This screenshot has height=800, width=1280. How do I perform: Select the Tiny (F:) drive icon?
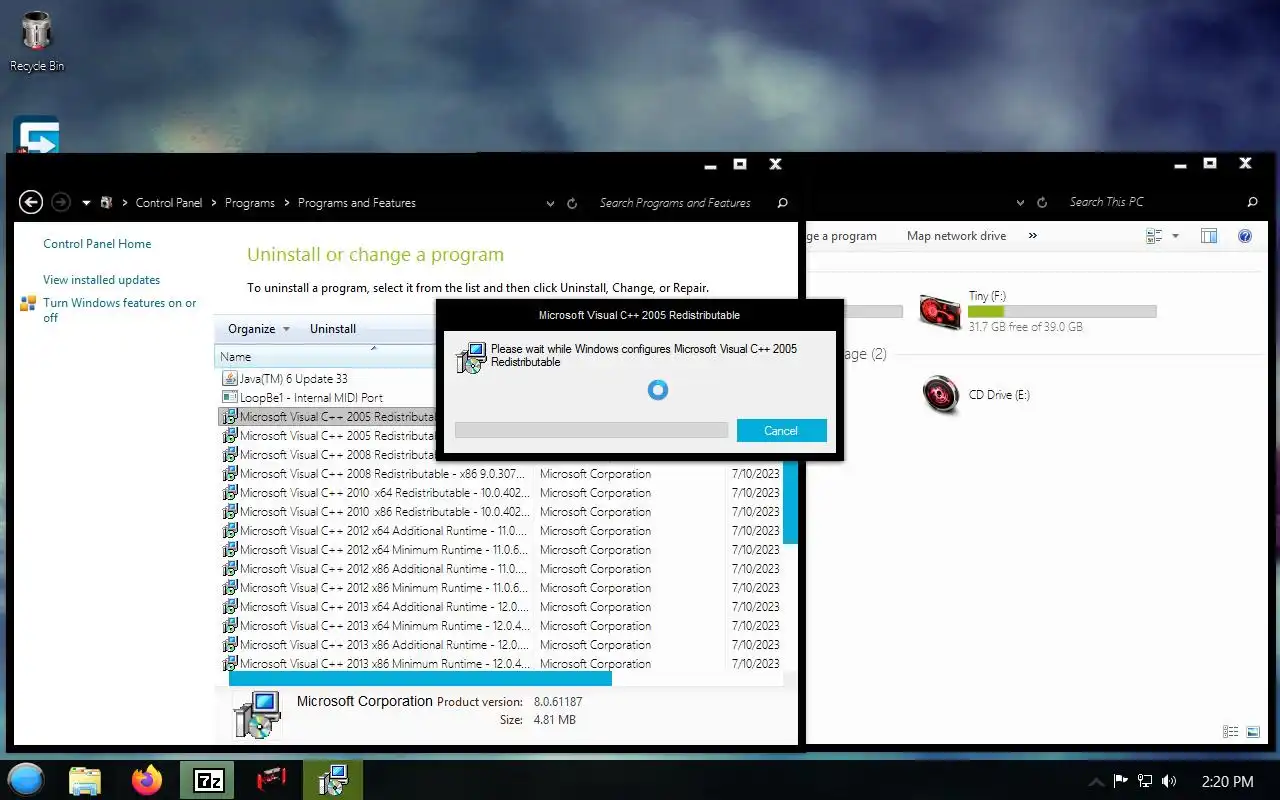pos(940,311)
